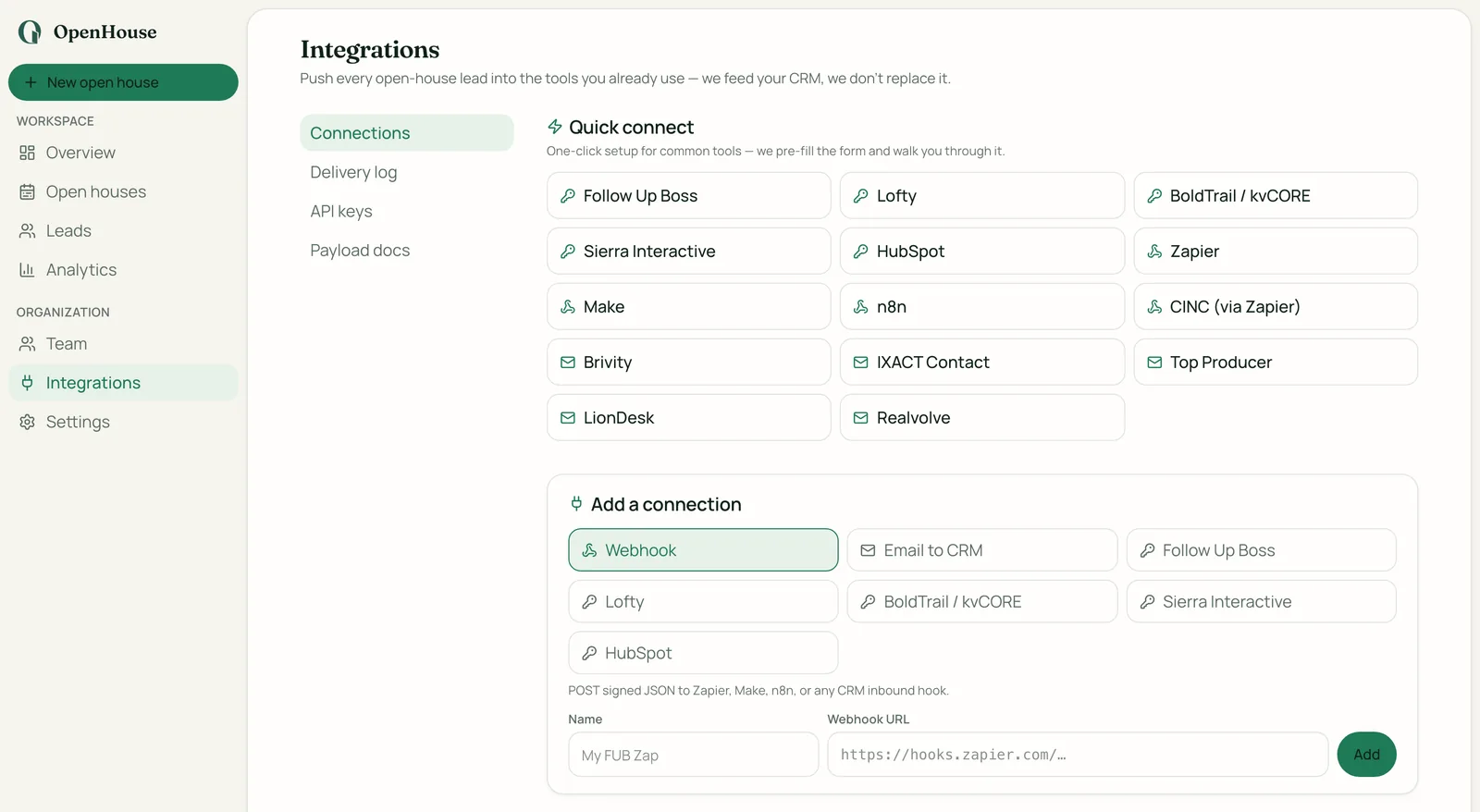Click the green Add button
1480x812 pixels.
click(1367, 755)
